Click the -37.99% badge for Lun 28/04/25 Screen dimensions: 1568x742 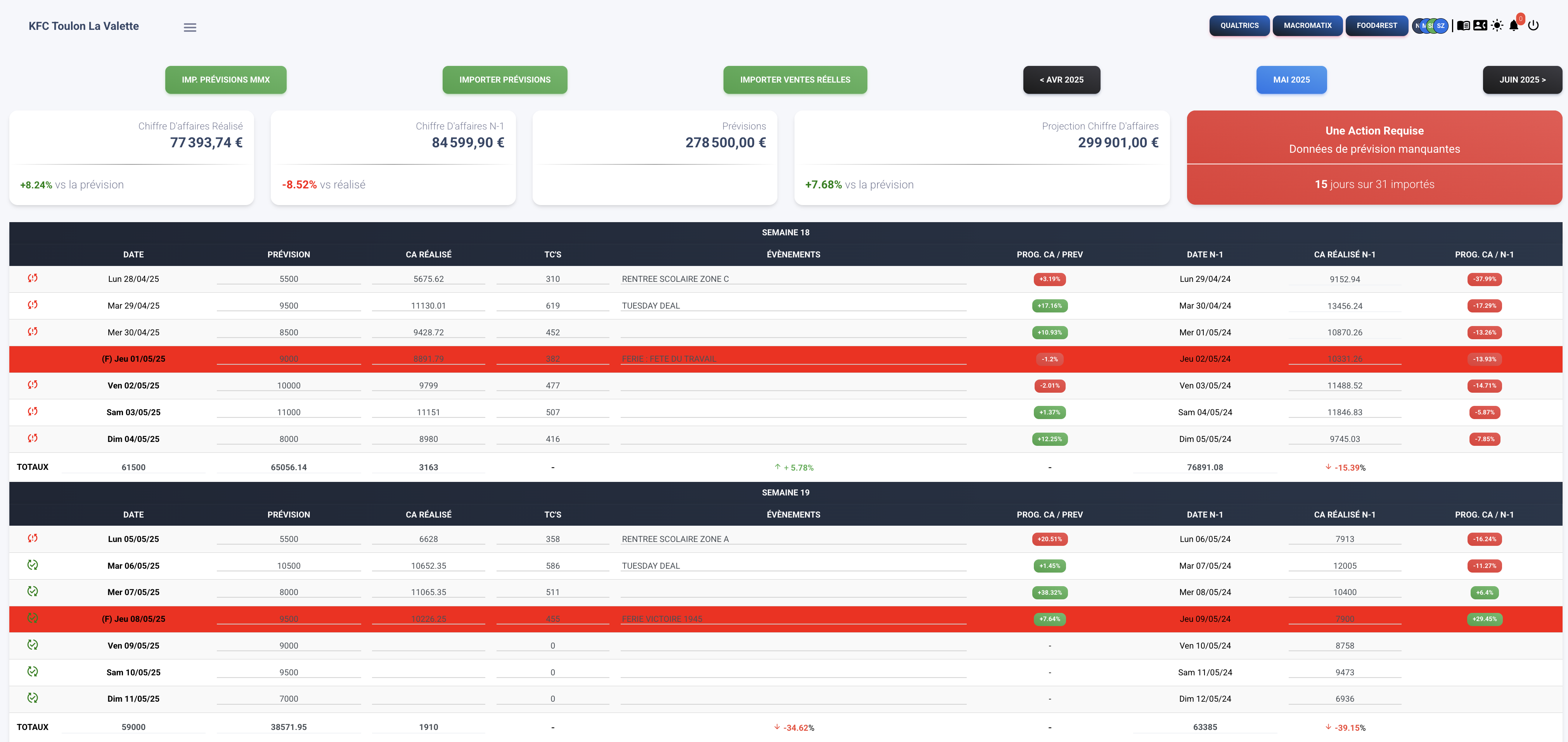click(1485, 279)
